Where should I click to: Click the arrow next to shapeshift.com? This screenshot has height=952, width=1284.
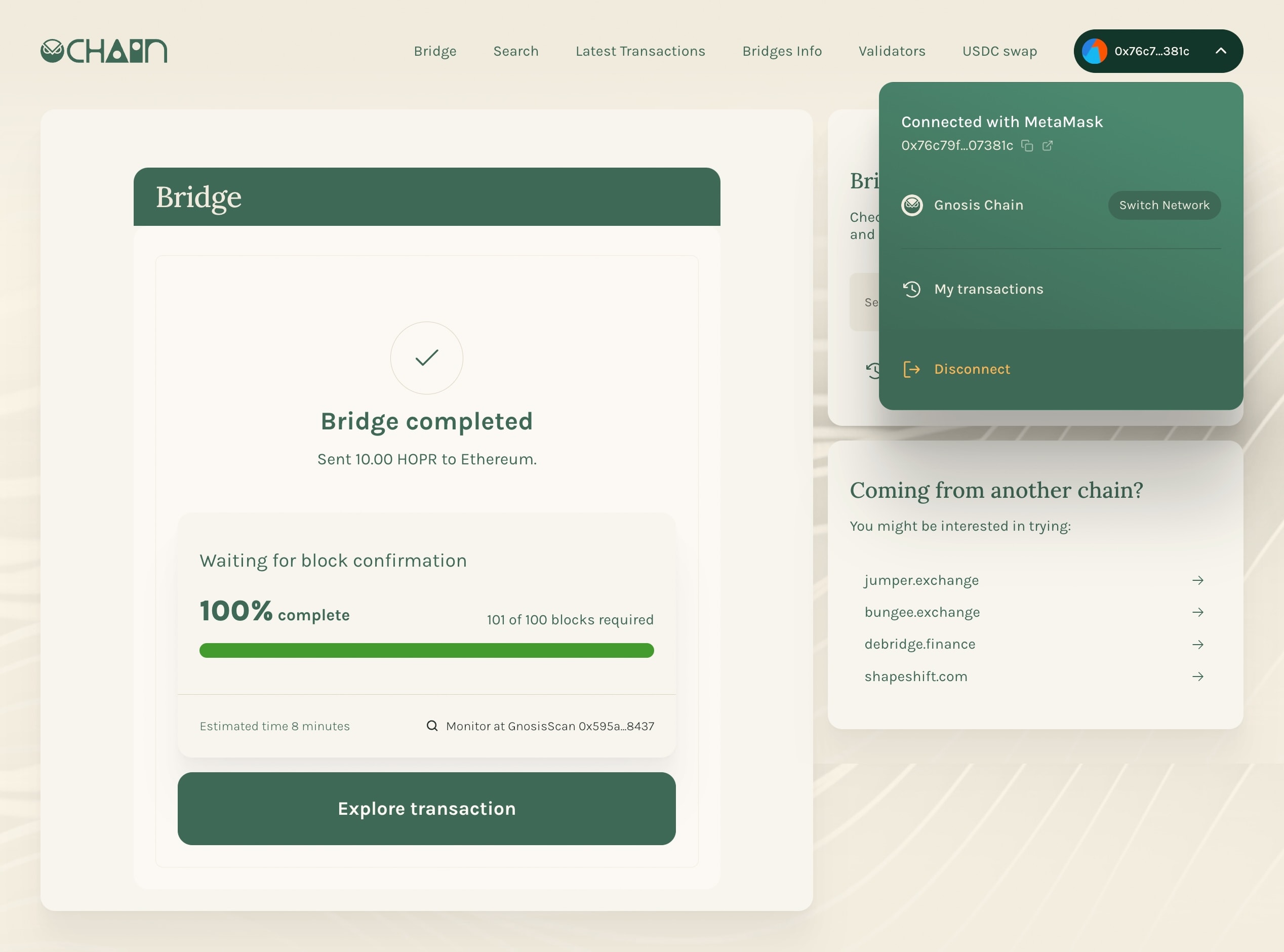pyautogui.click(x=1198, y=677)
